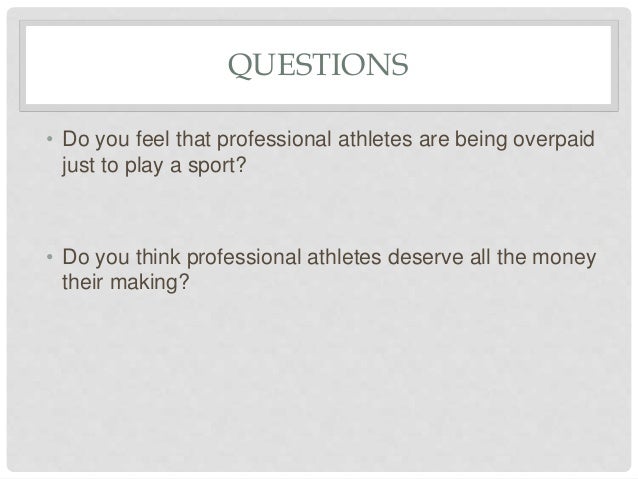The image size is (638, 479).
Task: Click the word "their" in second question
Action: point(82,282)
